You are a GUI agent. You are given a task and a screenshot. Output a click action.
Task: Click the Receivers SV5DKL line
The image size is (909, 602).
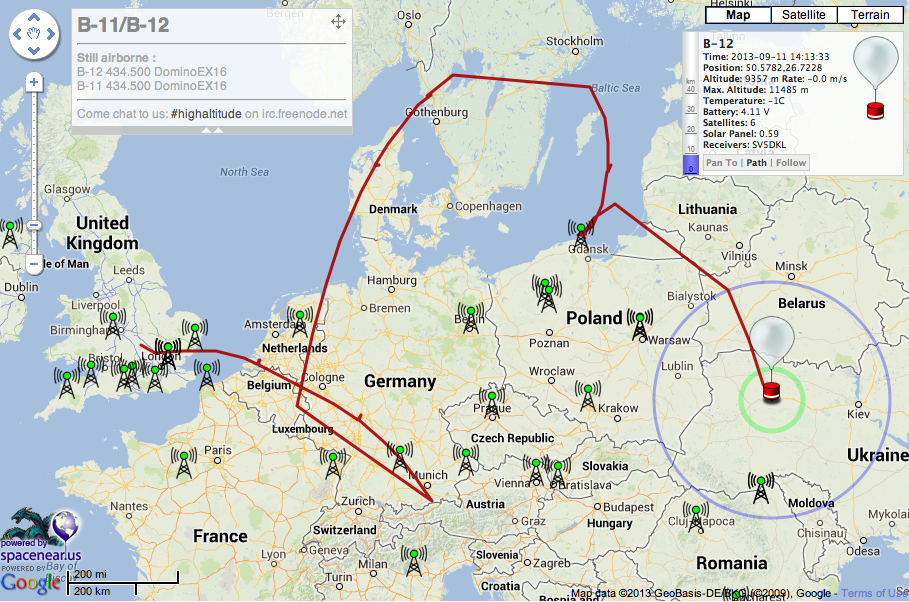click(745, 145)
